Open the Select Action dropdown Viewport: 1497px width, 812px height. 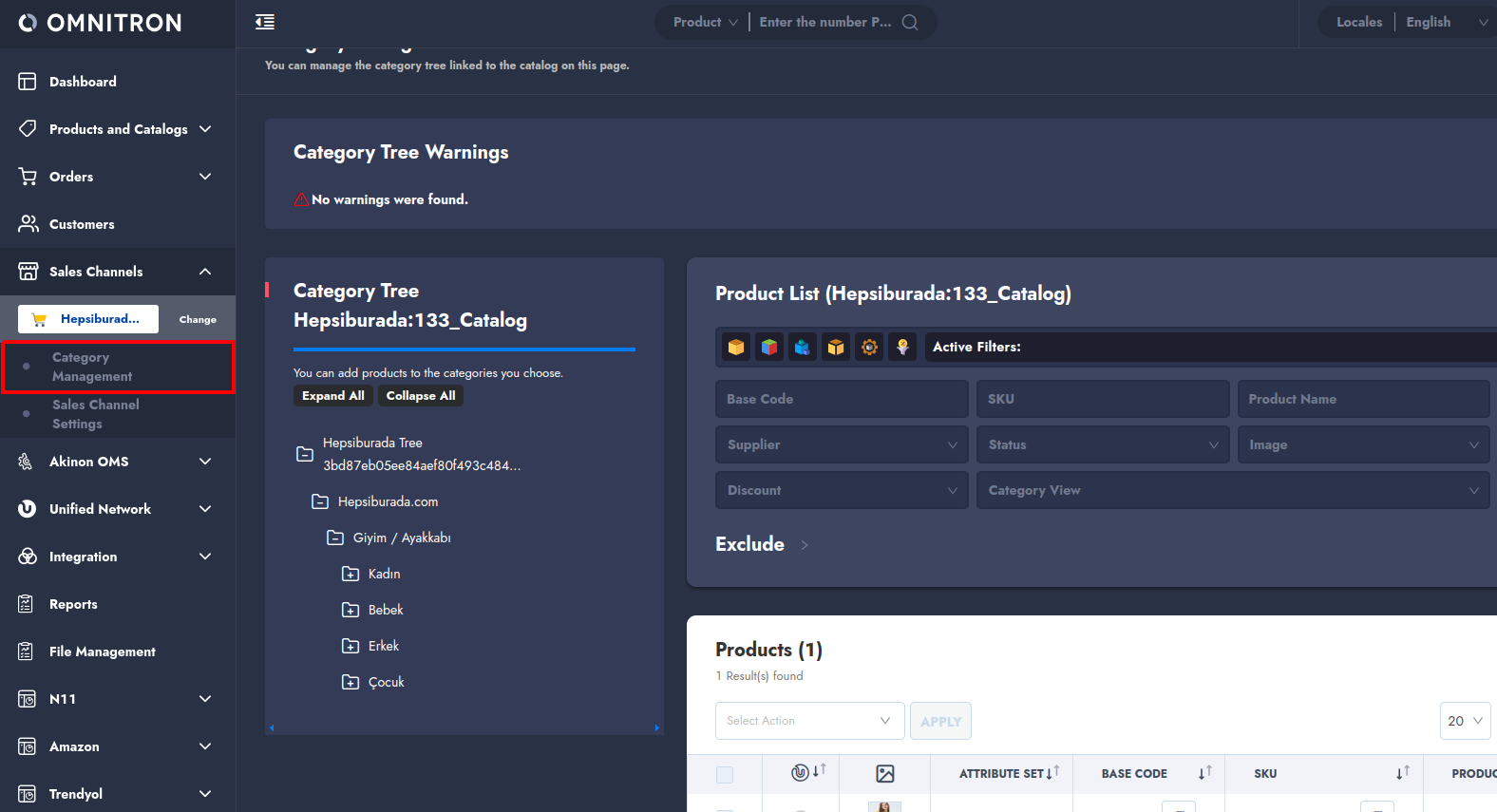pyautogui.click(x=808, y=721)
